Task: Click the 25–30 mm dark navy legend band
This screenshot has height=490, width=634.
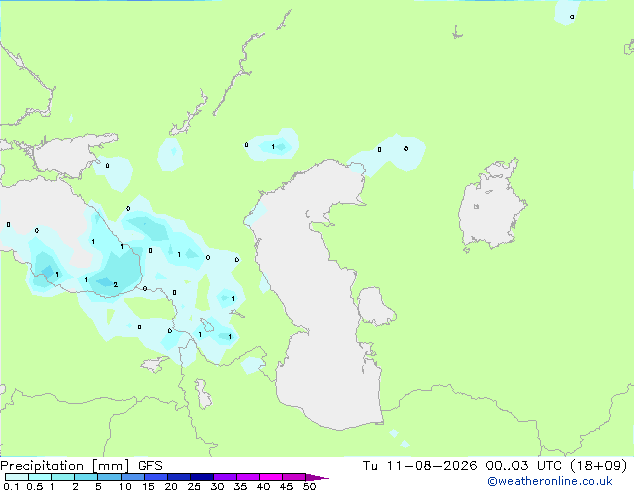Action: [202, 477]
